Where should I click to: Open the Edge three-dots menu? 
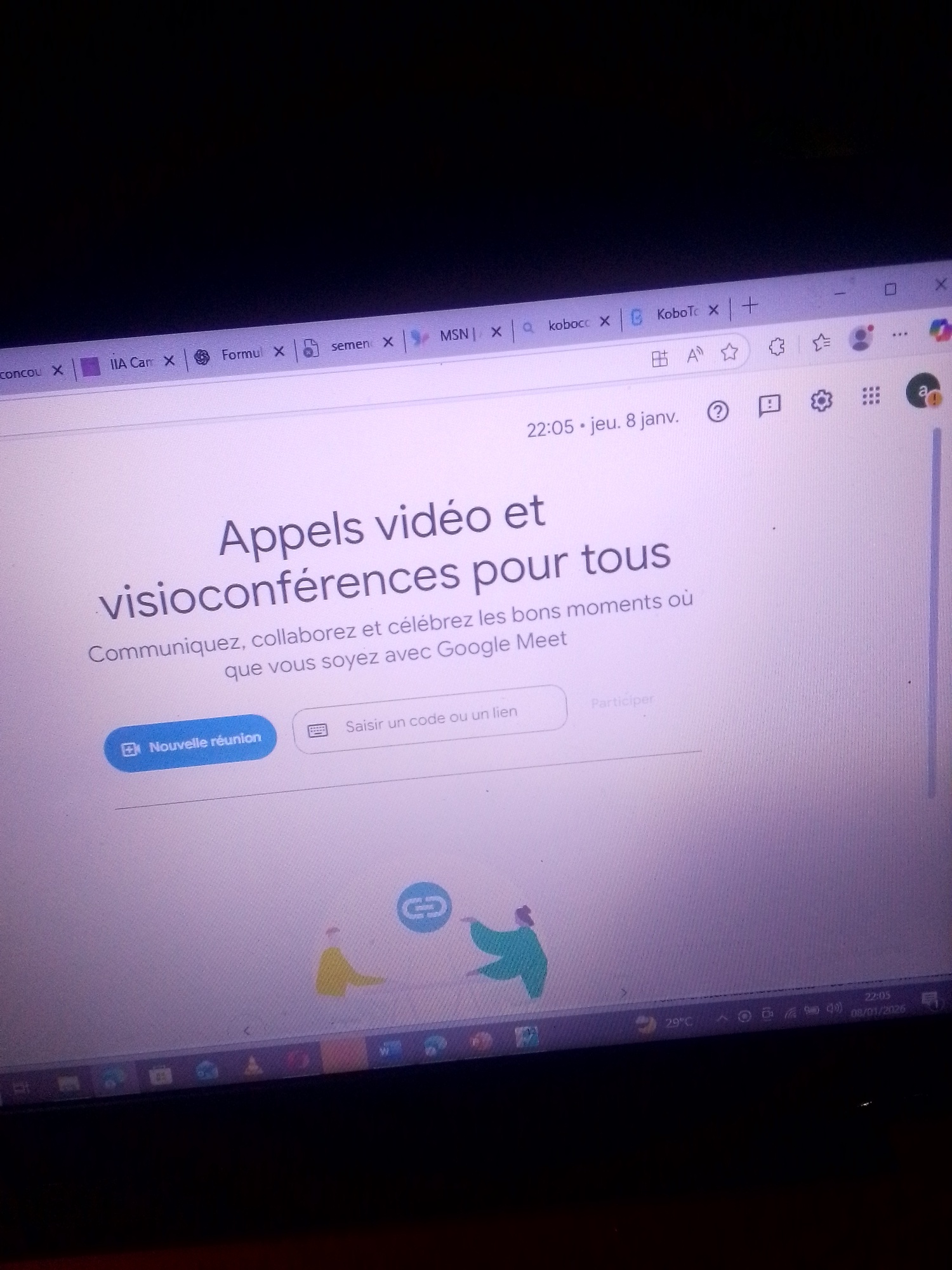pos(899,335)
